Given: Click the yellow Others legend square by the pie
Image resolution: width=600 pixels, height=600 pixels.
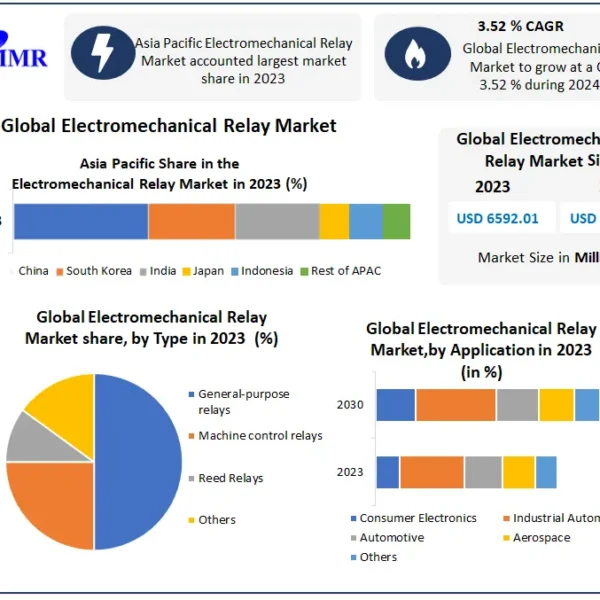Looking at the screenshot, I should pyautogui.click(x=192, y=520).
